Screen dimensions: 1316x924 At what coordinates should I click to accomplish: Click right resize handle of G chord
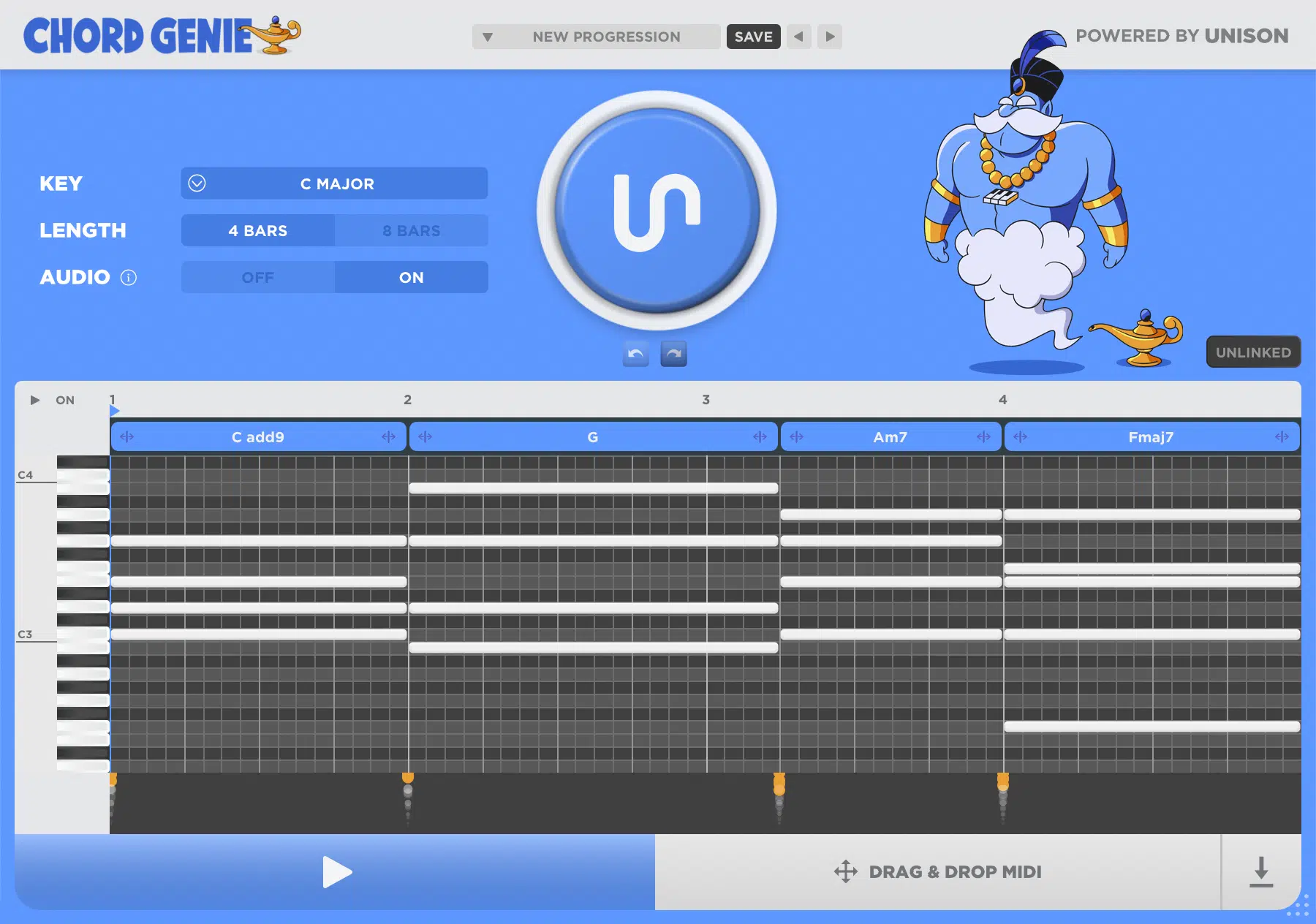[760, 437]
